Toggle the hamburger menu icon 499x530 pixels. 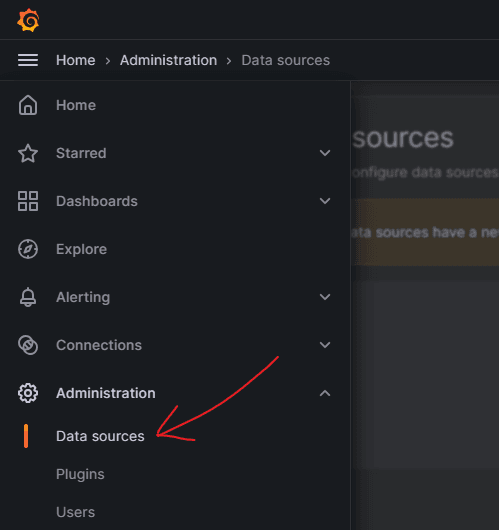(x=28, y=60)
